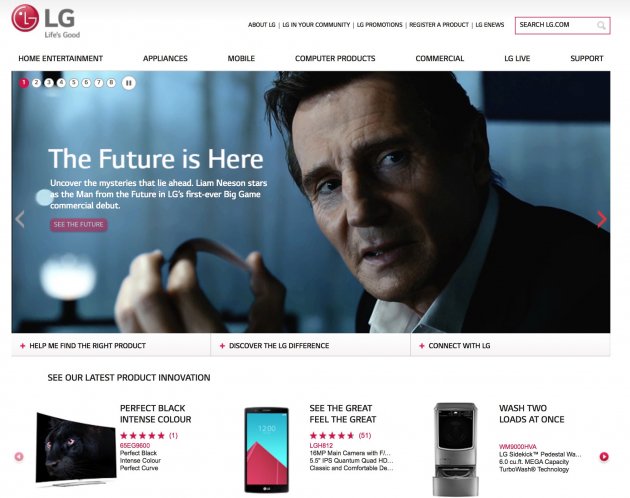630x498 pixels.
Task: Go to next hero slide with red arrow
Action: 601,219
